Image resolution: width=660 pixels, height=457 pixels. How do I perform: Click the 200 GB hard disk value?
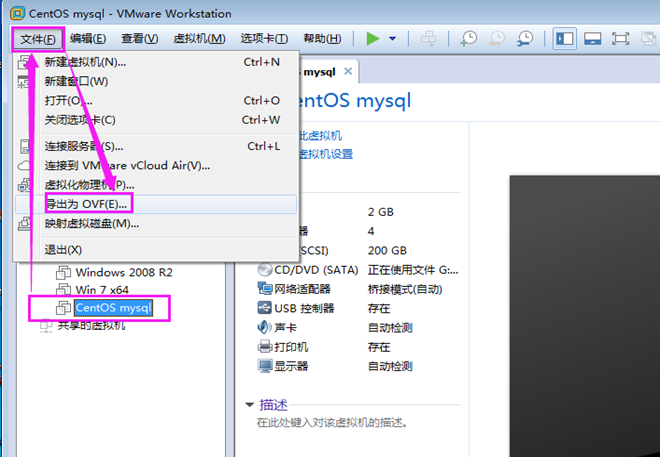(x=387, y=250)
